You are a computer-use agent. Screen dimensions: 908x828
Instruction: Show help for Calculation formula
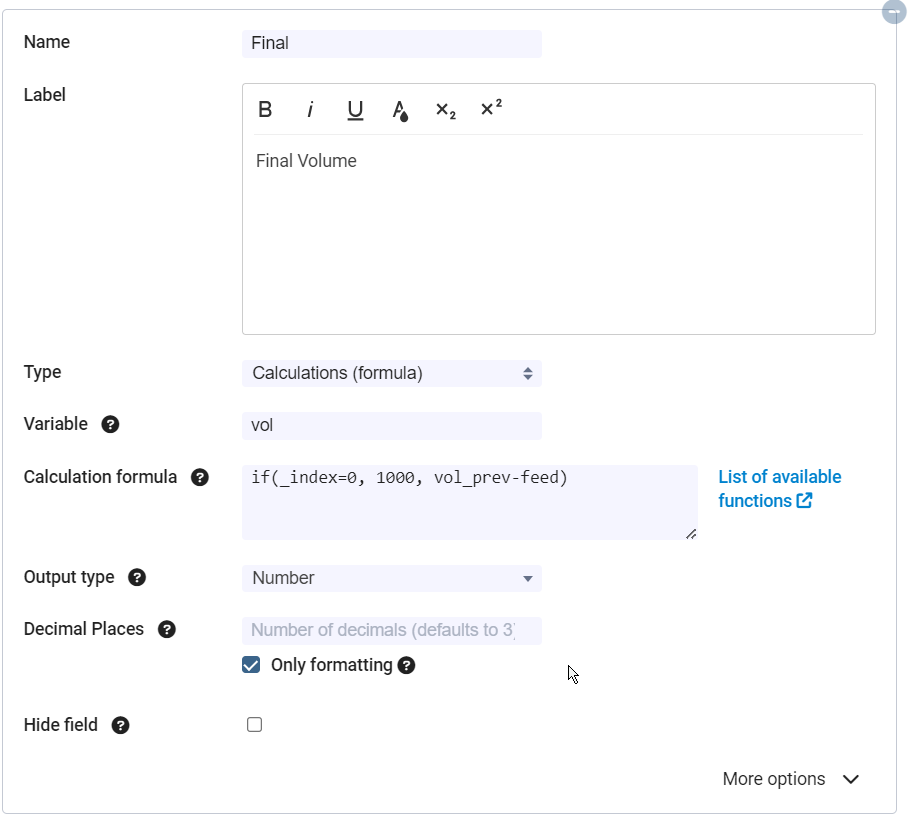[200, 477]
